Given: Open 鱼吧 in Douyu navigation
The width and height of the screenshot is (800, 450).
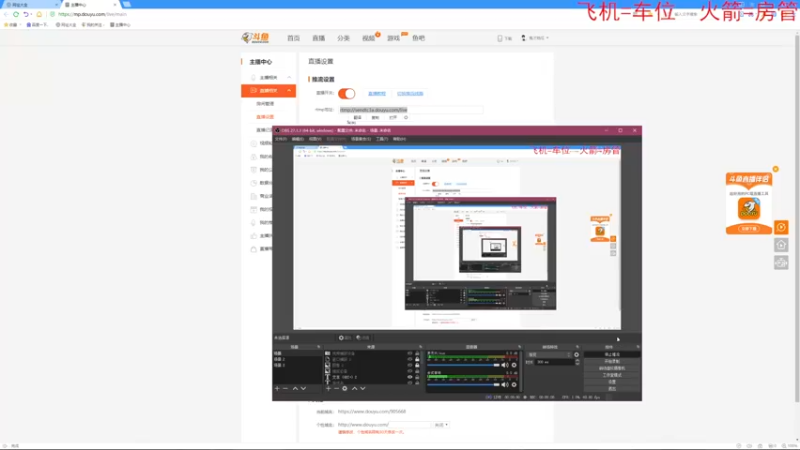Looking at the screenshot, I should coord(418,38).
